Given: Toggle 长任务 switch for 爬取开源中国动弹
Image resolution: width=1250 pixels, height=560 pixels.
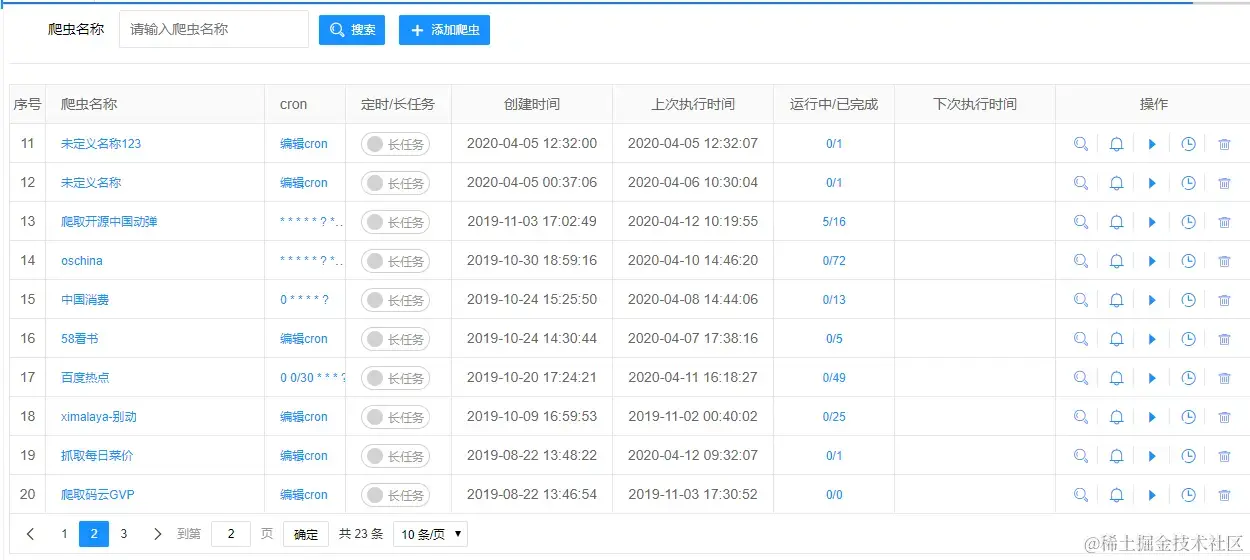Looking at the screenshot, I should tap(395, 222).
